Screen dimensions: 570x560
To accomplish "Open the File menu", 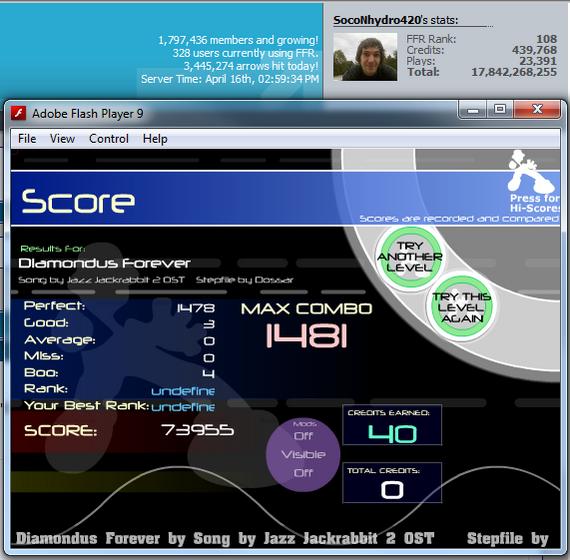I will click(x=27, y=139).
